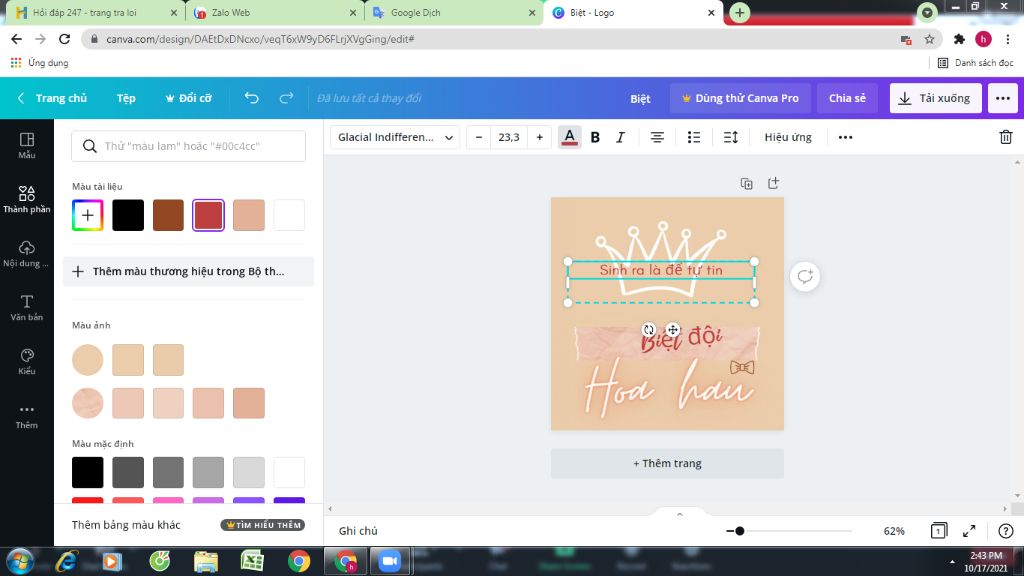Open more toolbar options ellipsis
This screenshot has width=1024, height=576.
pyautogui.click(x=845, y=137)
